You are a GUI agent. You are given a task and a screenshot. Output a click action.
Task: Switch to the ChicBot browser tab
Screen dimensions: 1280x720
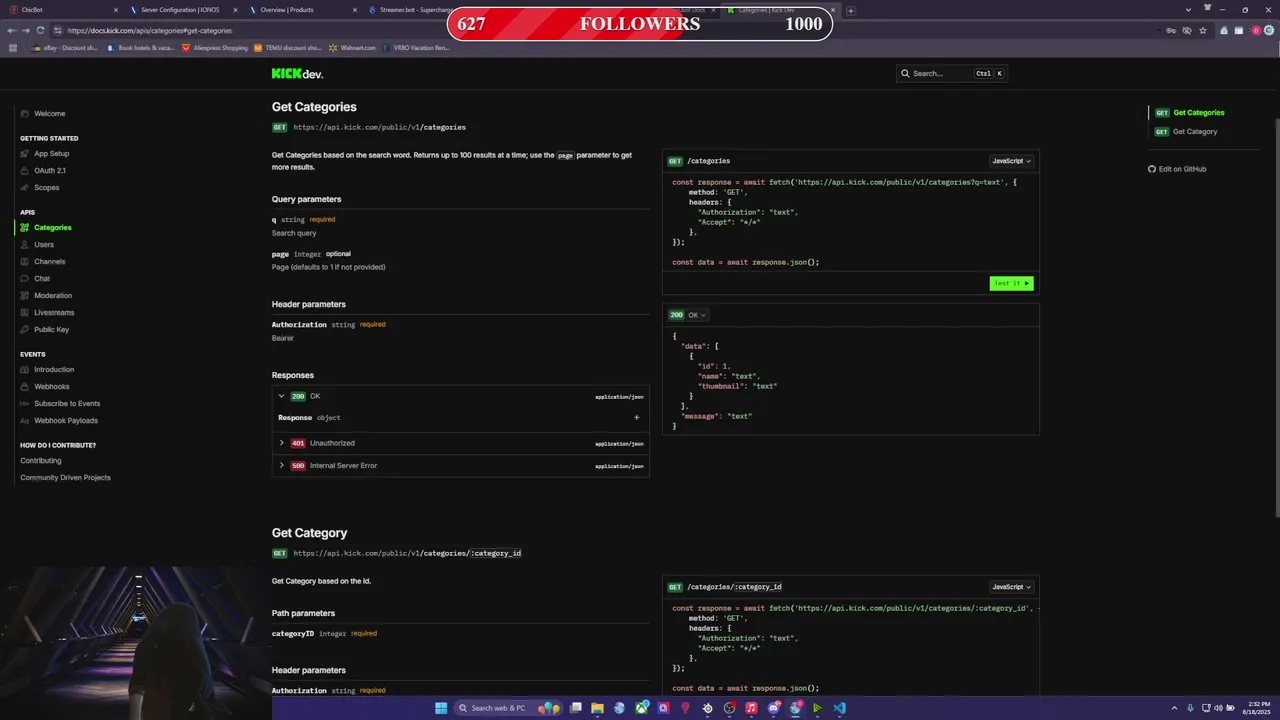click(x=62, y=10)
